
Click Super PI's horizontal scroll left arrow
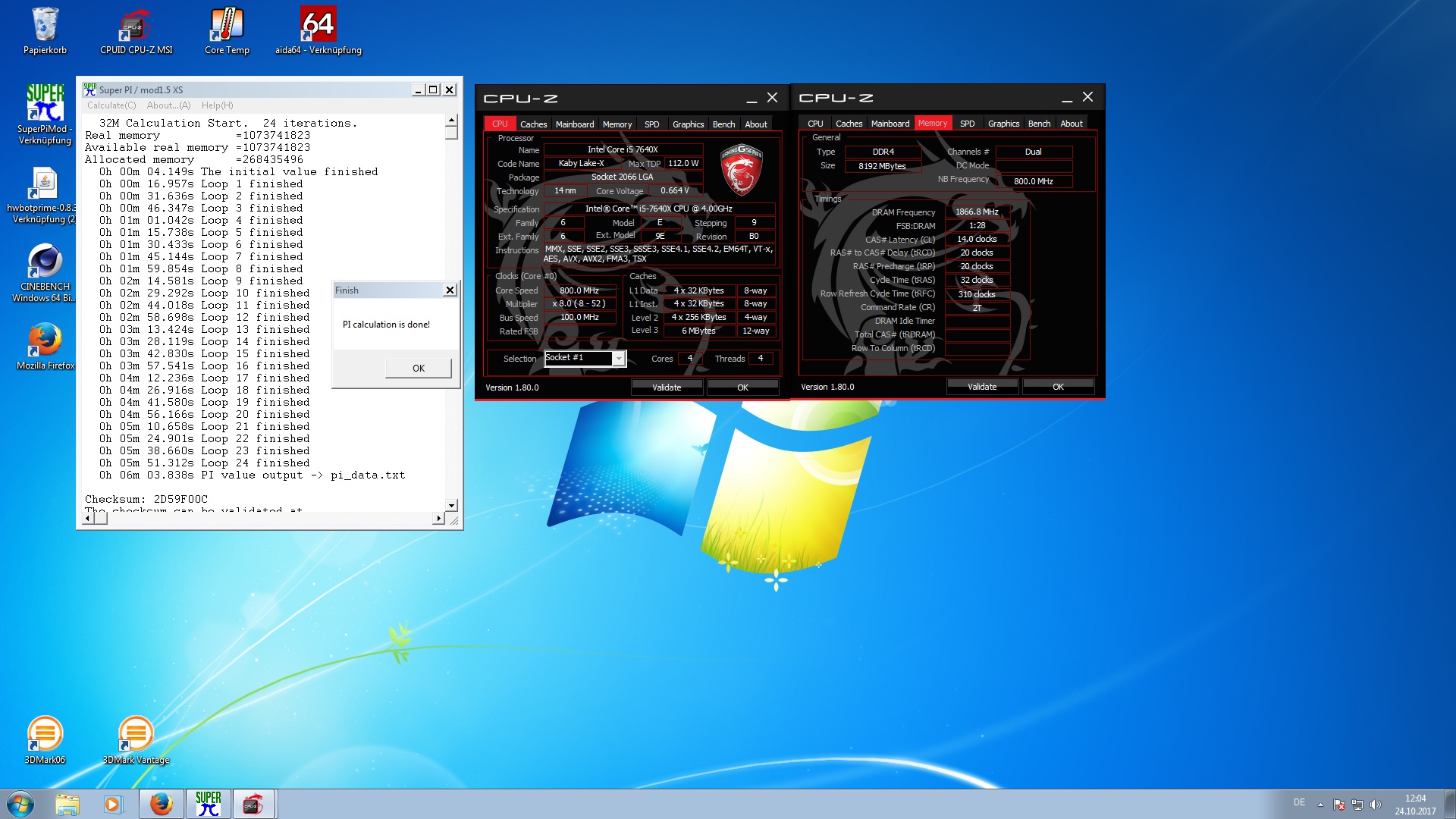pos(88,519)
